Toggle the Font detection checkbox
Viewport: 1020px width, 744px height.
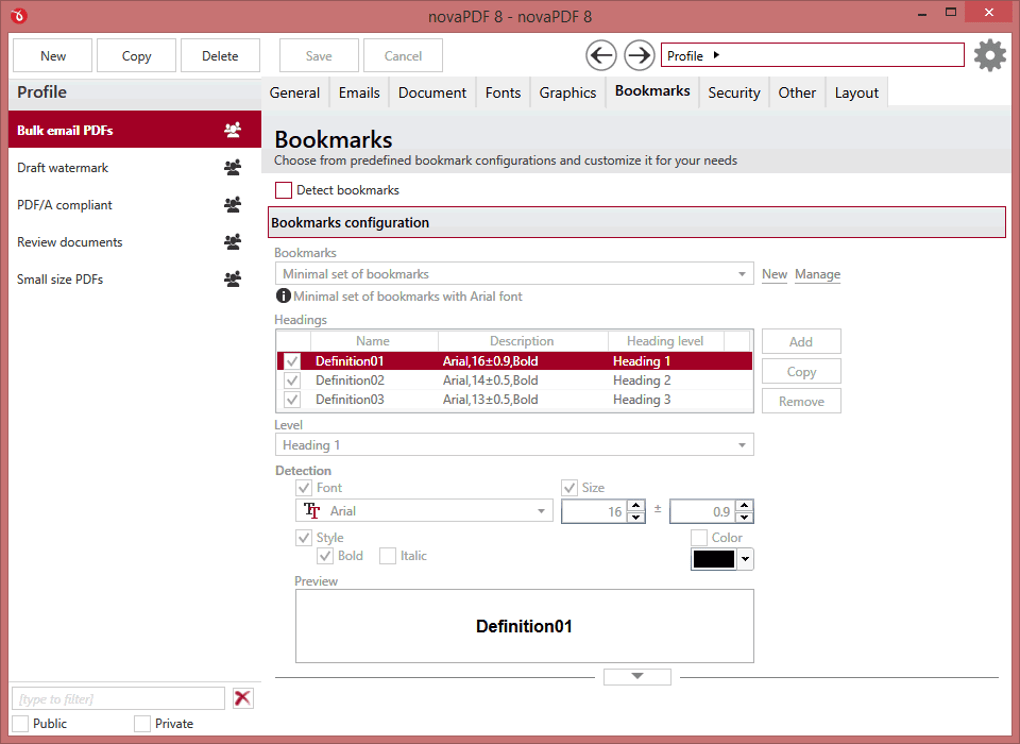[x=303, y=488]
